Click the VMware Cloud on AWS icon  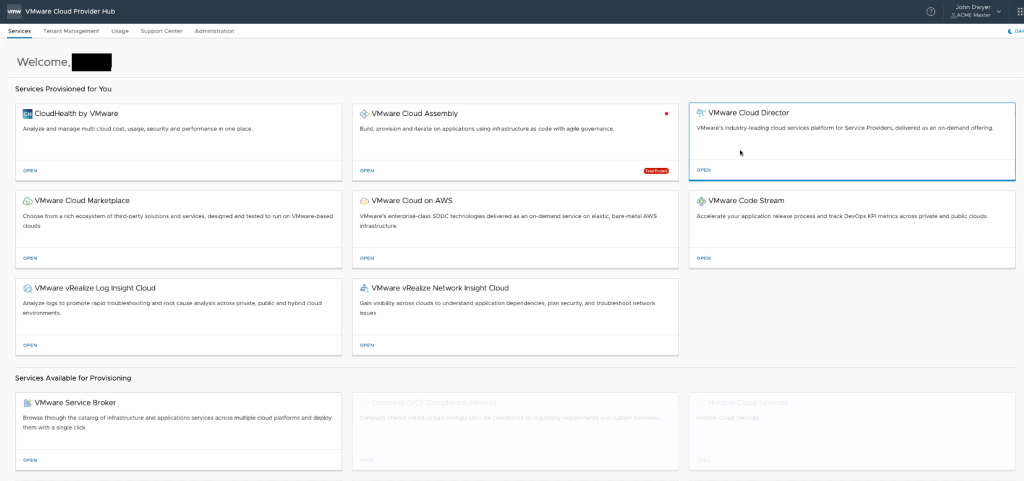364,201
